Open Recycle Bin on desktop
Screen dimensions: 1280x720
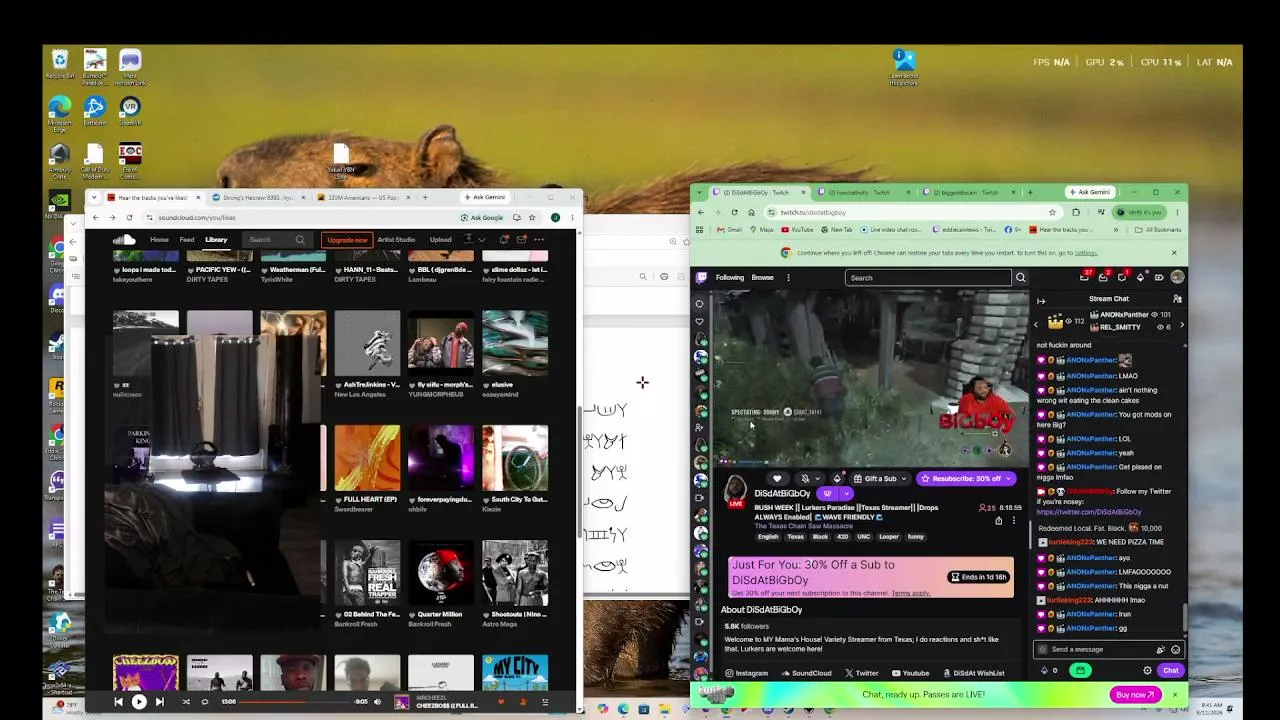pos(60,65)
